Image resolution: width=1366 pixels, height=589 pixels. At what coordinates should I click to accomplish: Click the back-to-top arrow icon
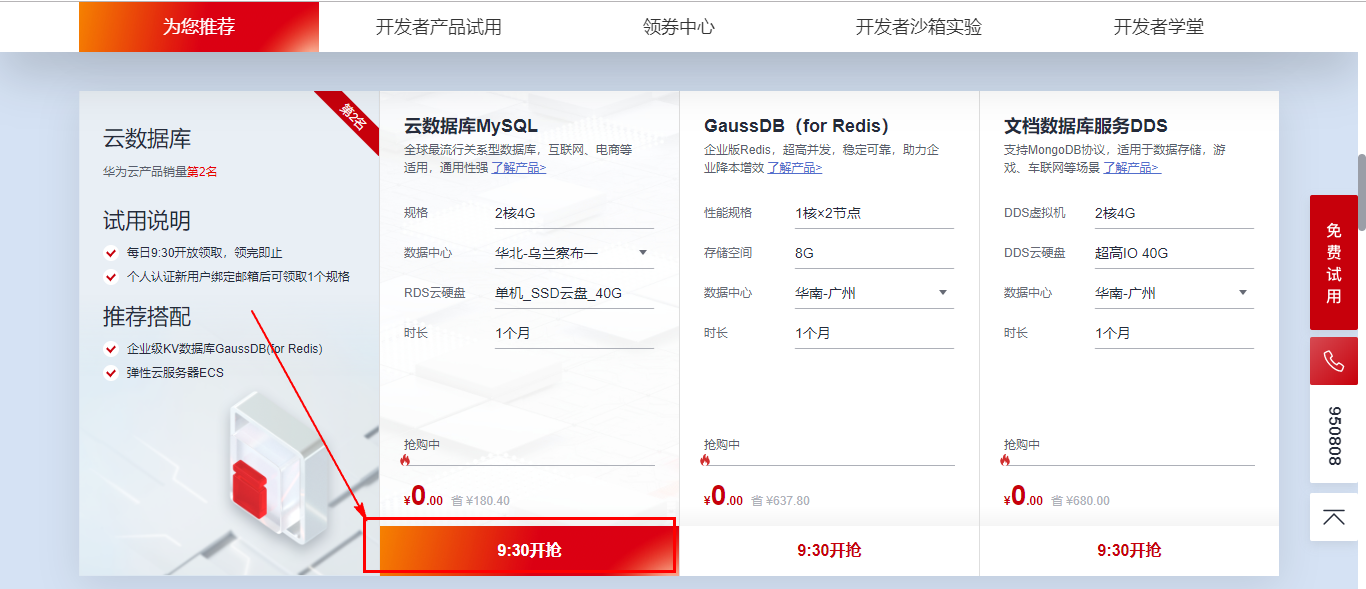click(1334, 517)
